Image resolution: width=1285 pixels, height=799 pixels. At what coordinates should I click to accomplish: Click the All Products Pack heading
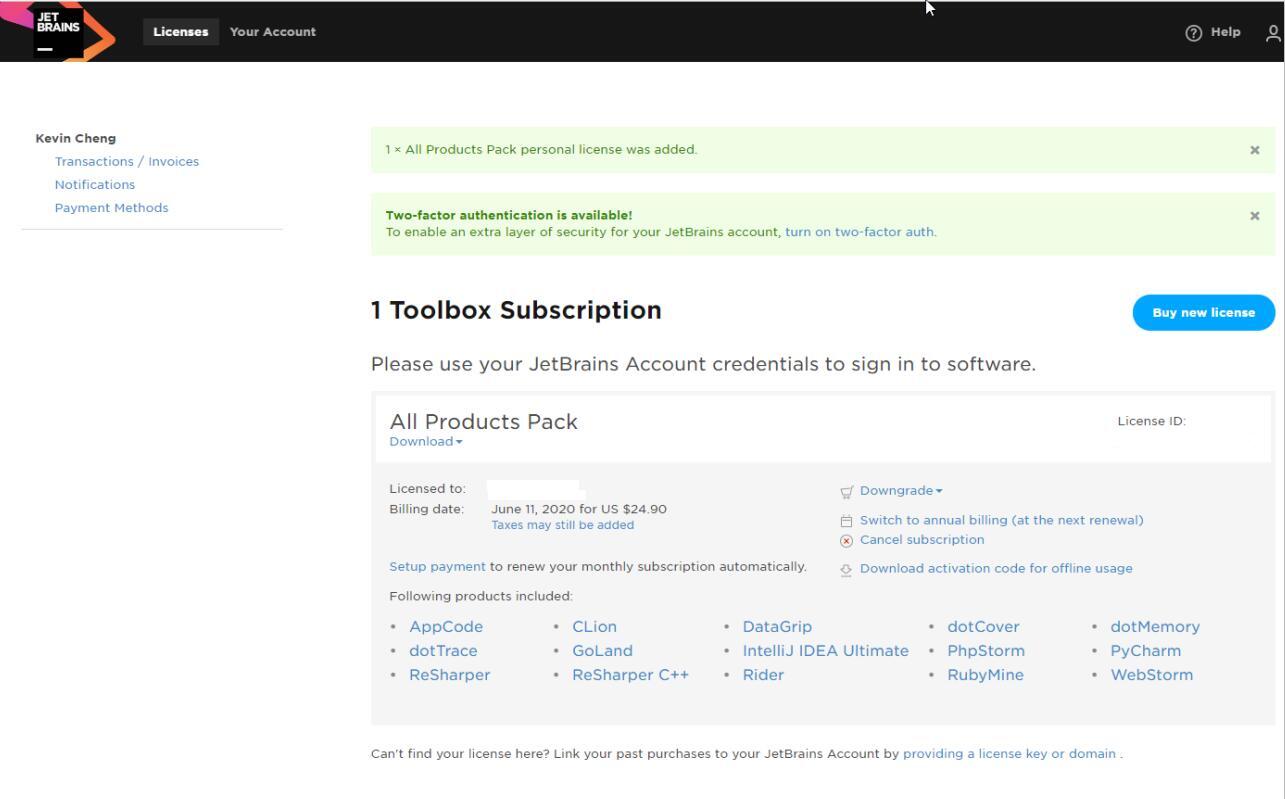pyautogui.click(x=484, y=422)
